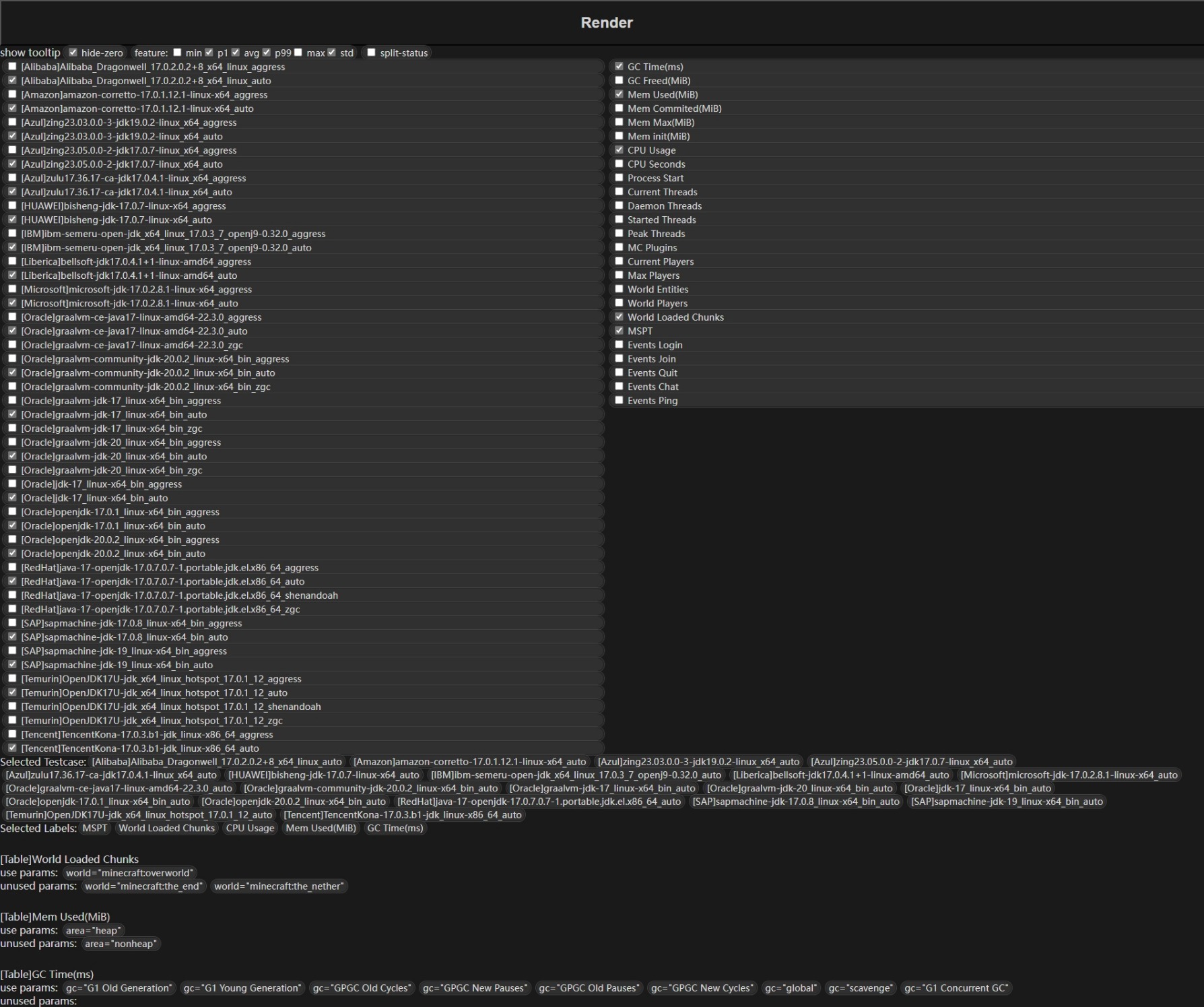
Task: Check graalvm-ce-java17 22.3.0_zgc testcase
Action: click(x=12, y=345)
